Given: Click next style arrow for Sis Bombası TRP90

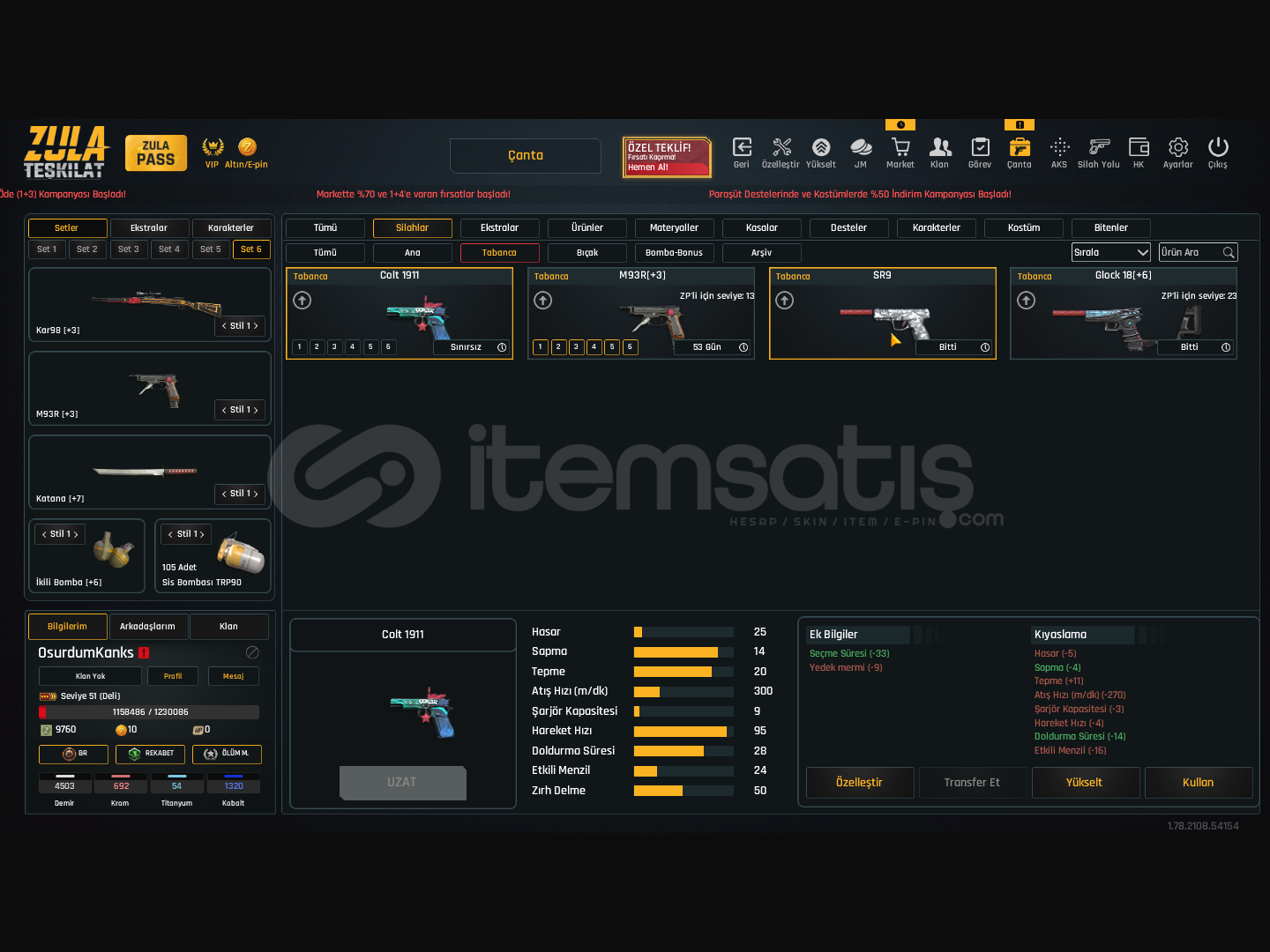Looking at the screenshot, I should (x=202, y=534).
